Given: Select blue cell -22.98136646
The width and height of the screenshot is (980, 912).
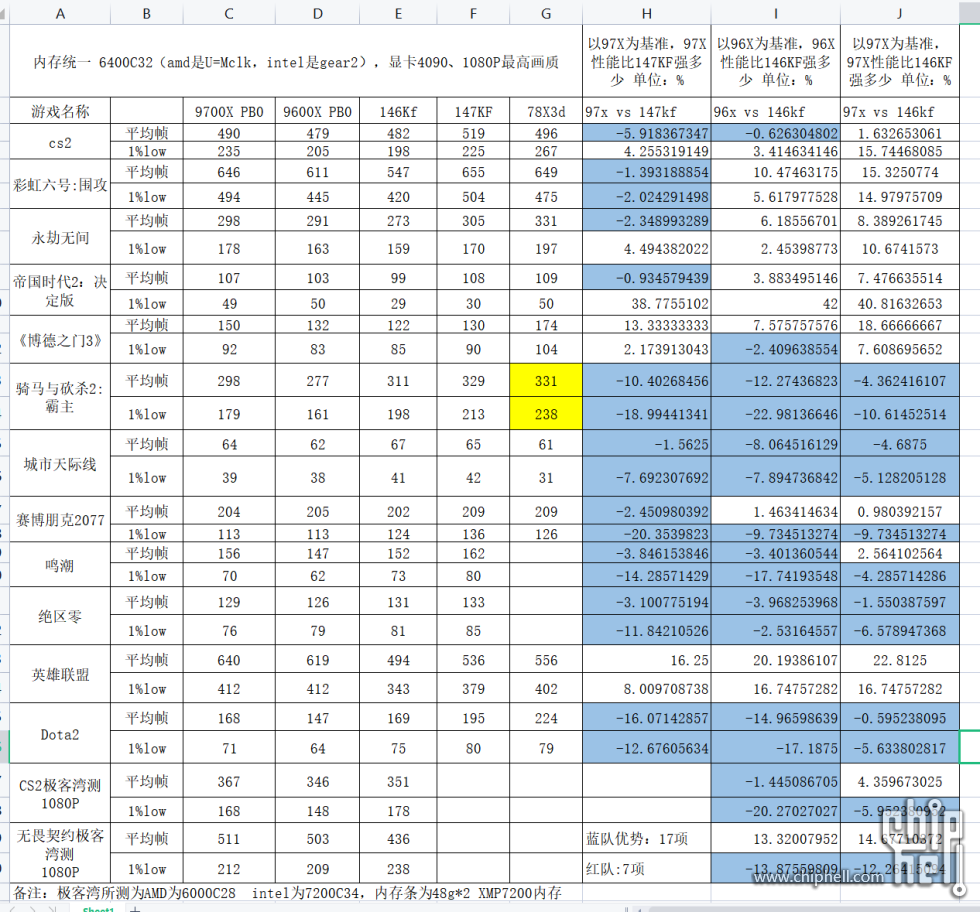Looking at the screenshot, I should (776, 414).
